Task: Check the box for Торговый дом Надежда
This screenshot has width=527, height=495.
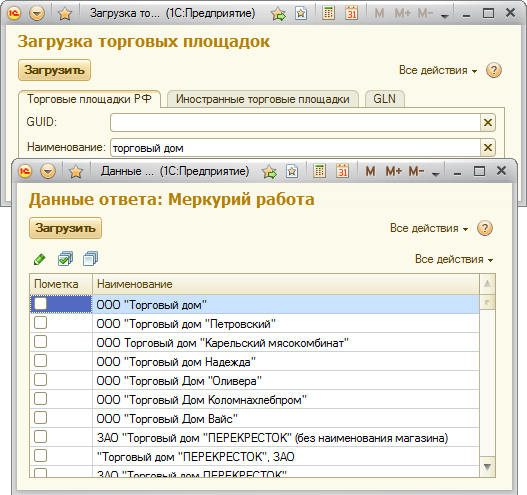Action: (41, 361)
